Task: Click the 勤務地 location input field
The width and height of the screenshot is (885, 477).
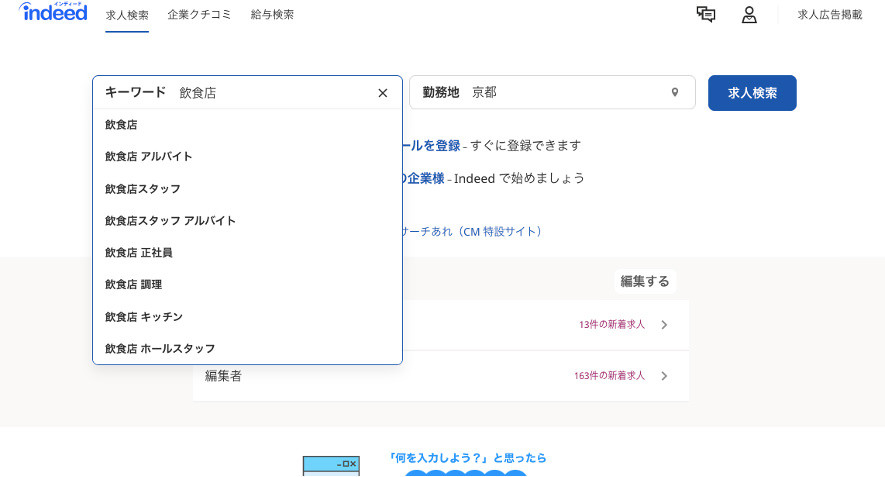Action: (565, 93)
